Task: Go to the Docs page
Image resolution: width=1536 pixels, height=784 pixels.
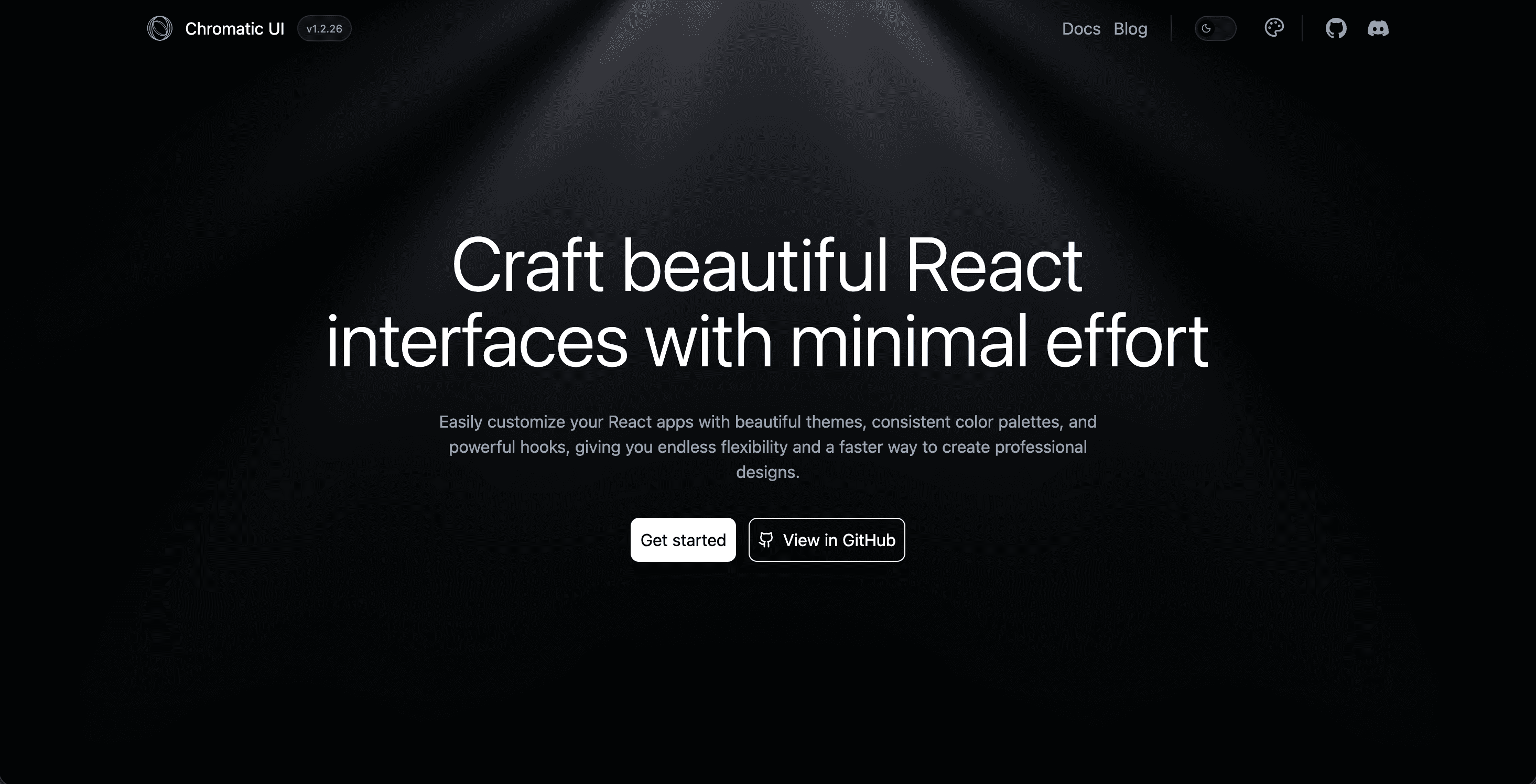Action: [1081, 29]
